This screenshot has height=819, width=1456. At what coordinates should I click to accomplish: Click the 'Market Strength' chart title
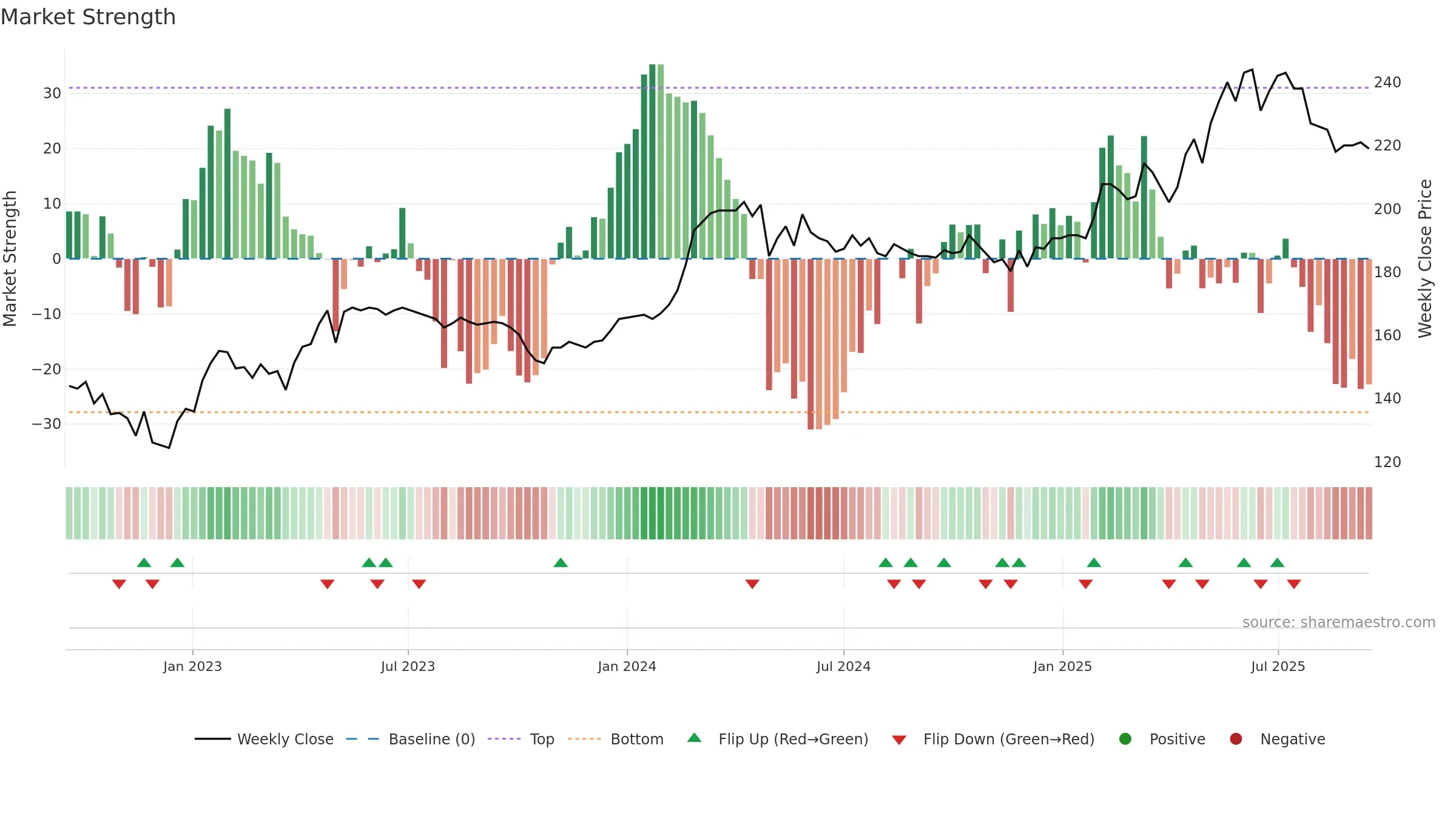click(88, 17)
